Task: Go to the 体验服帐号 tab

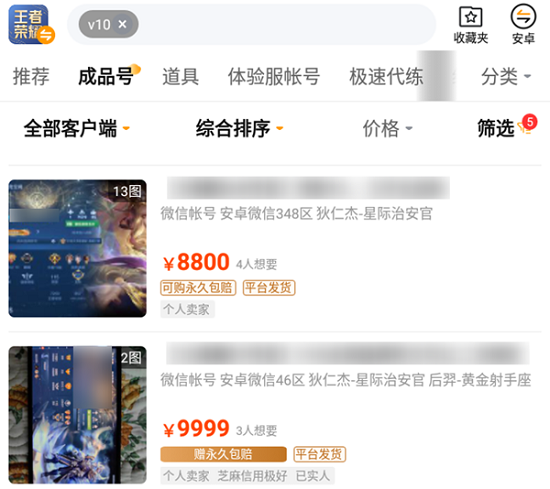Action: (274, 76)
